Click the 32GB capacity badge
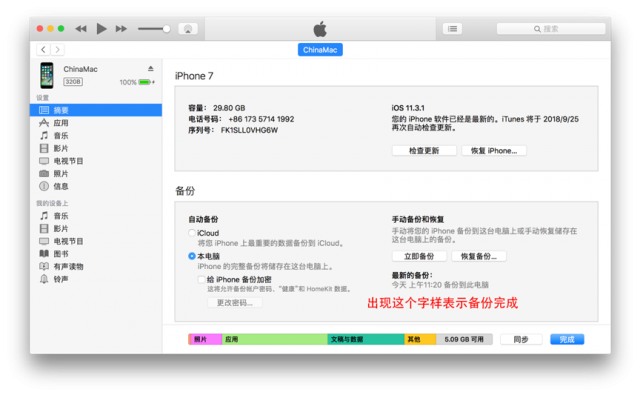Screen dimensions: 640x395 [x=73, y=82]
